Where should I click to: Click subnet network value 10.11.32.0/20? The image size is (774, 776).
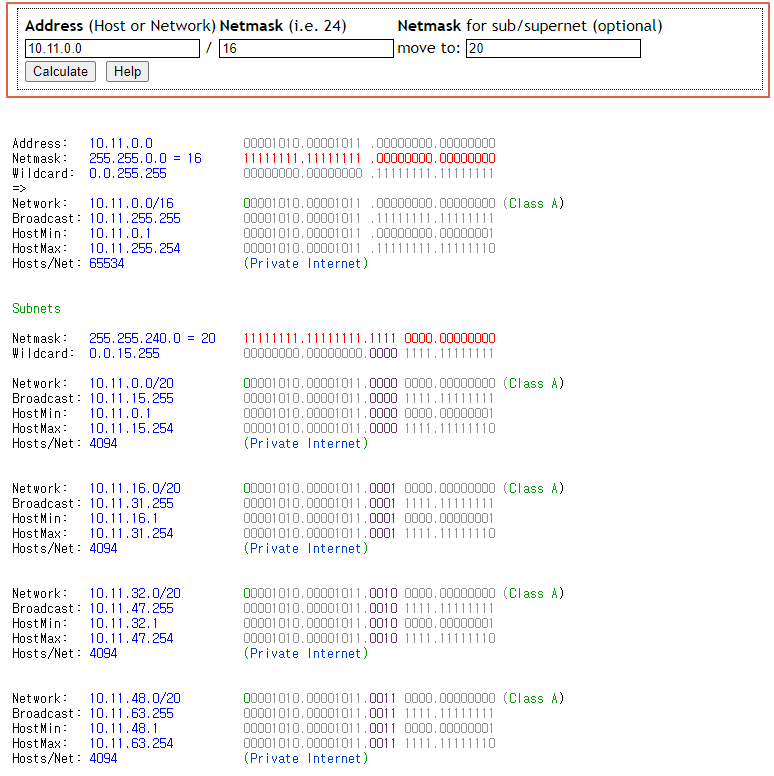click(135, 593)
